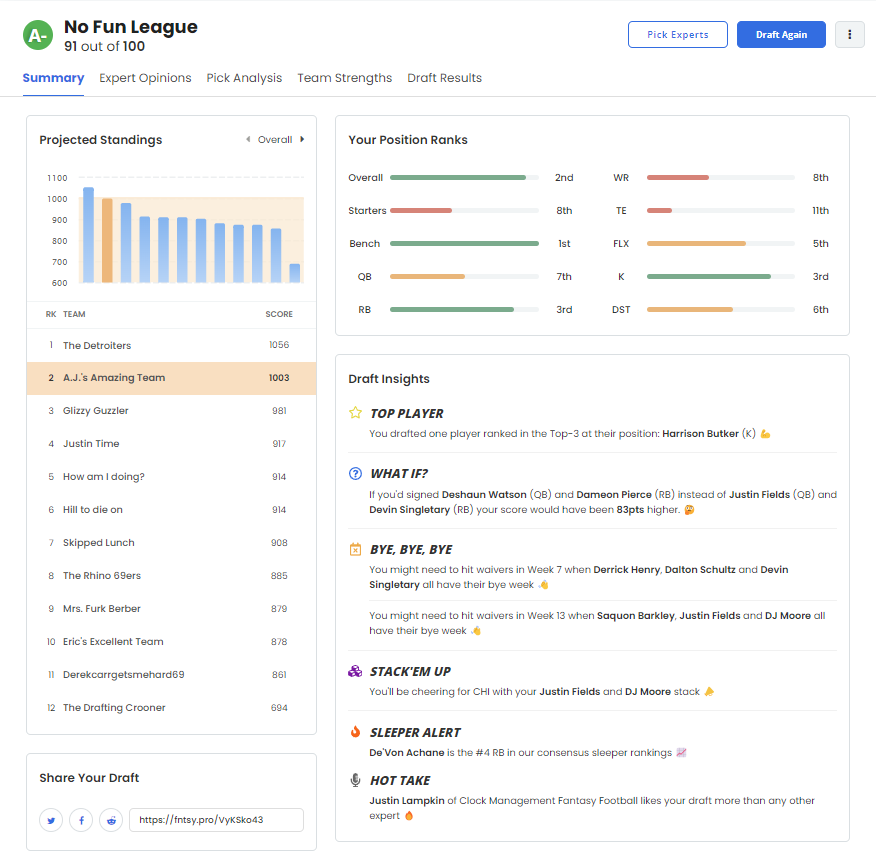Open the Team Strengths tab
The height and width of the screenshot is (861, 876).
coord(344,78)
